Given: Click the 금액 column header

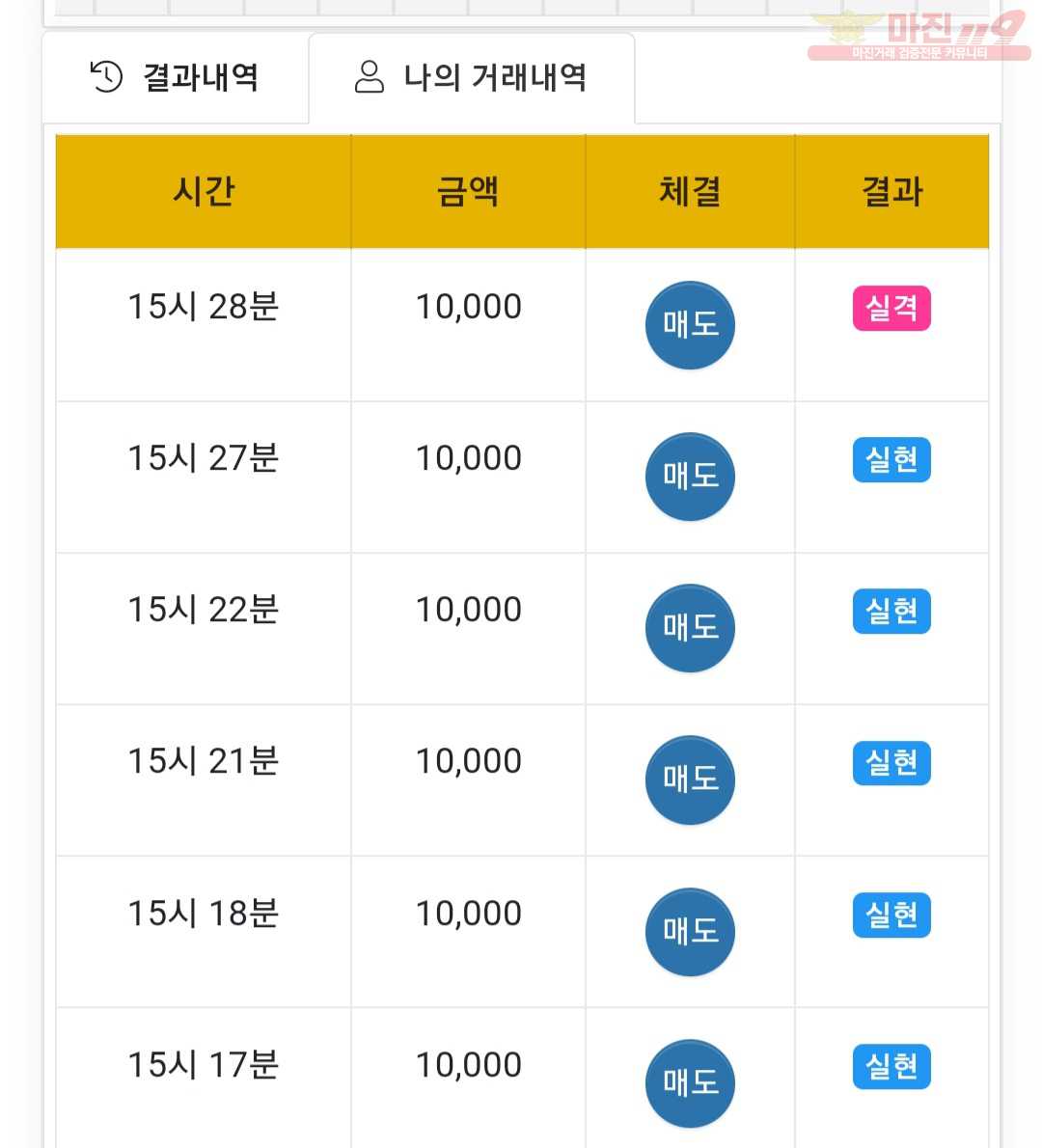Looking at the screenshot, I should [468, 192].
